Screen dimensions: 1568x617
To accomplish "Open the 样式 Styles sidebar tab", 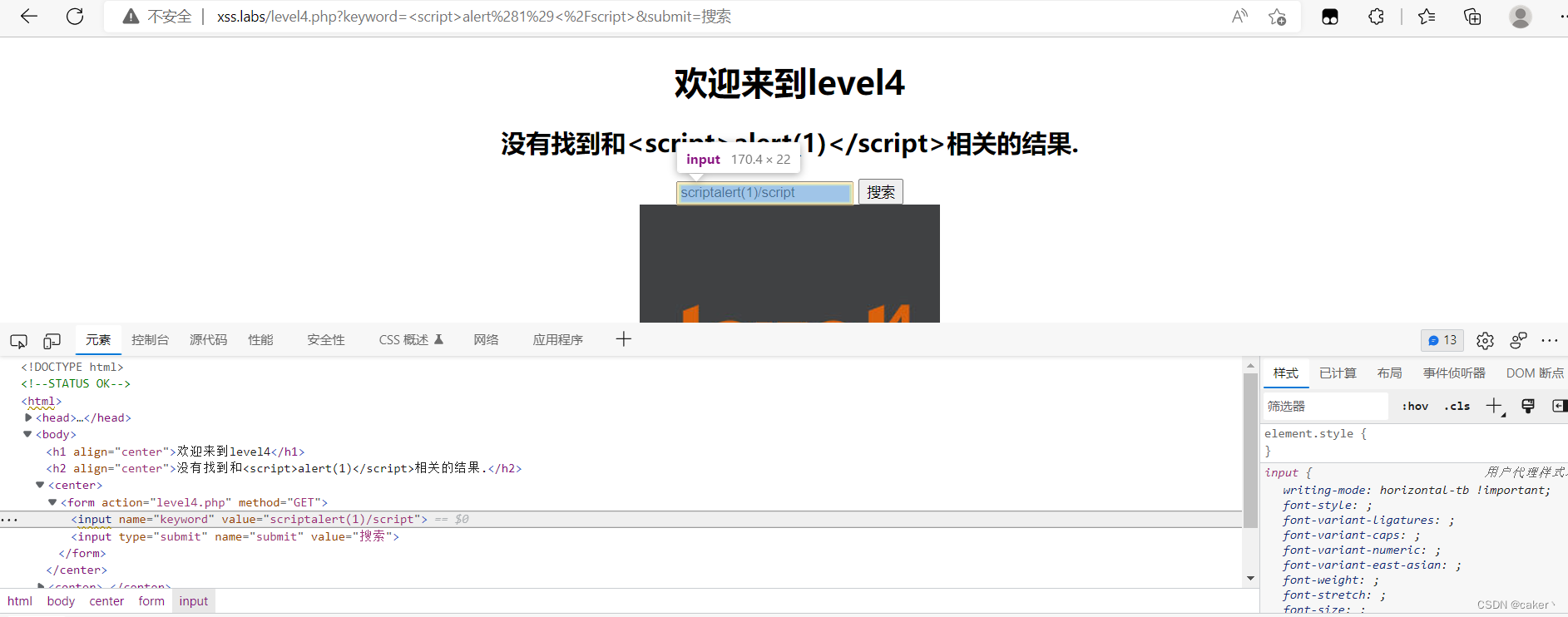I will coord(1286,373).
